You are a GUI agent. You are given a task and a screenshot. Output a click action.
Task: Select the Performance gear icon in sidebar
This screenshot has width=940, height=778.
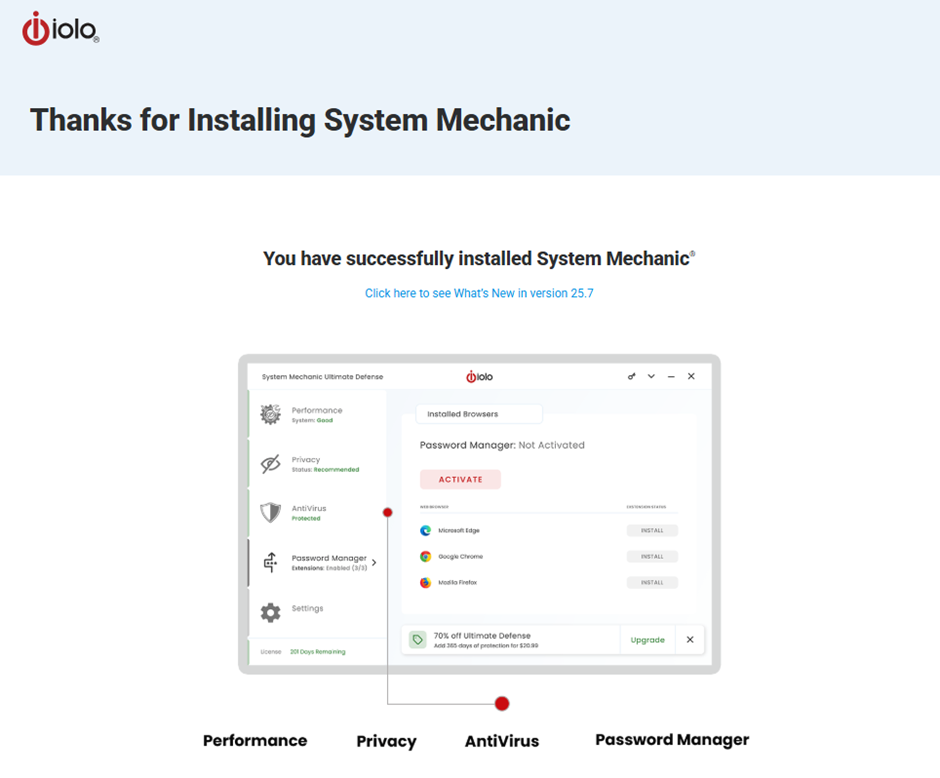[x=270, y=414]
